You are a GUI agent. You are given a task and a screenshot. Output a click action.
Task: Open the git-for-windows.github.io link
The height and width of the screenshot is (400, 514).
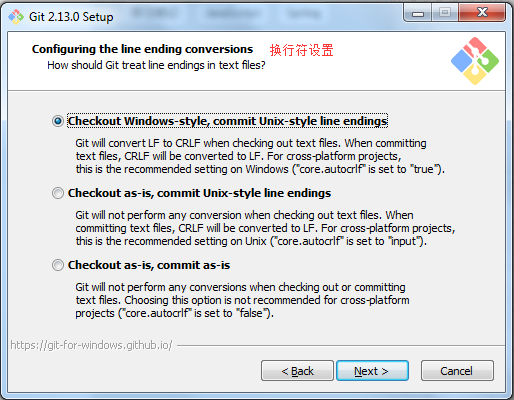pos(91,345)
